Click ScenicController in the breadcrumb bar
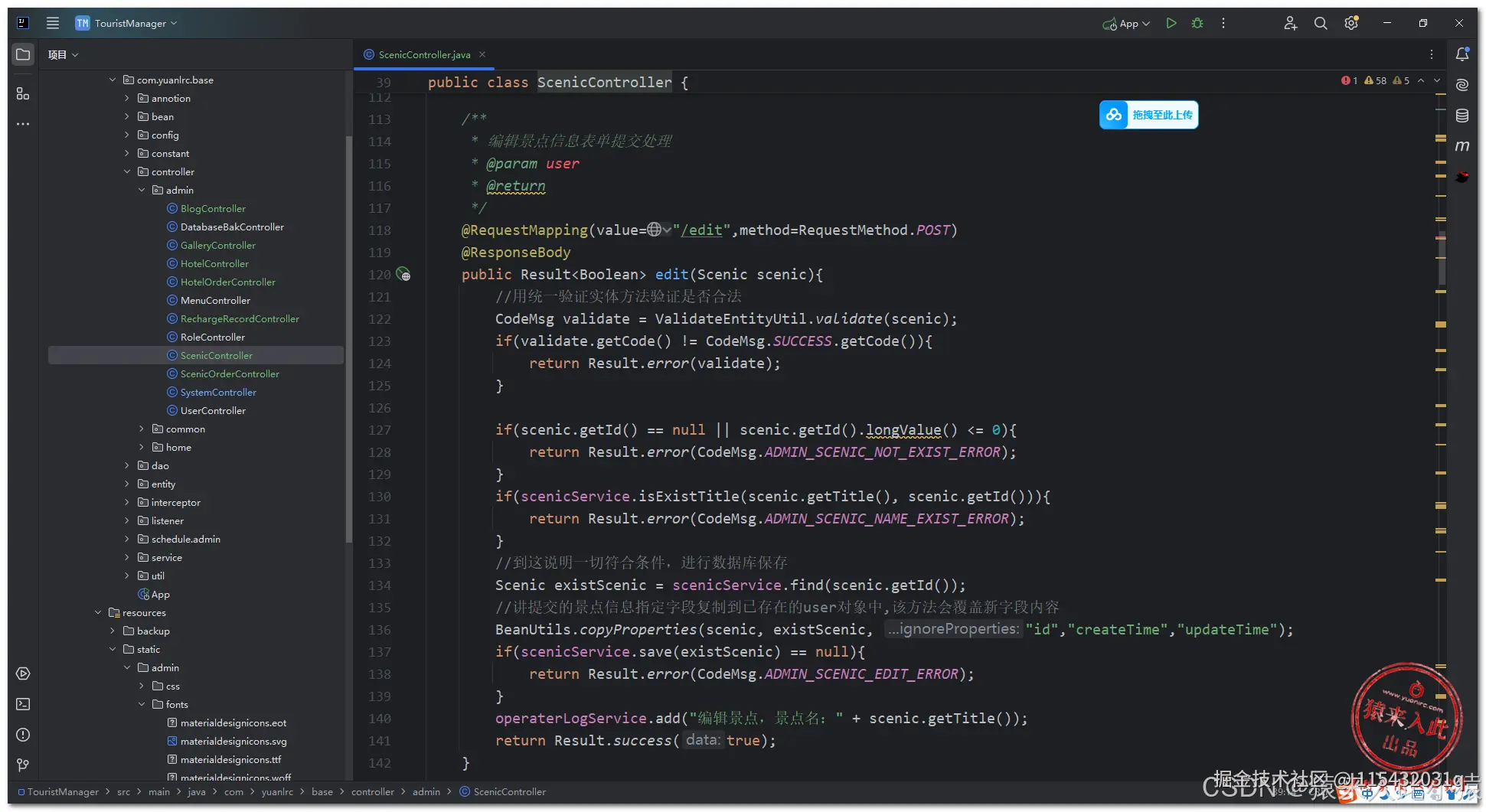The height and width of the screenshot is (812, 1486). pyautogui.click(x=509, y=791)
